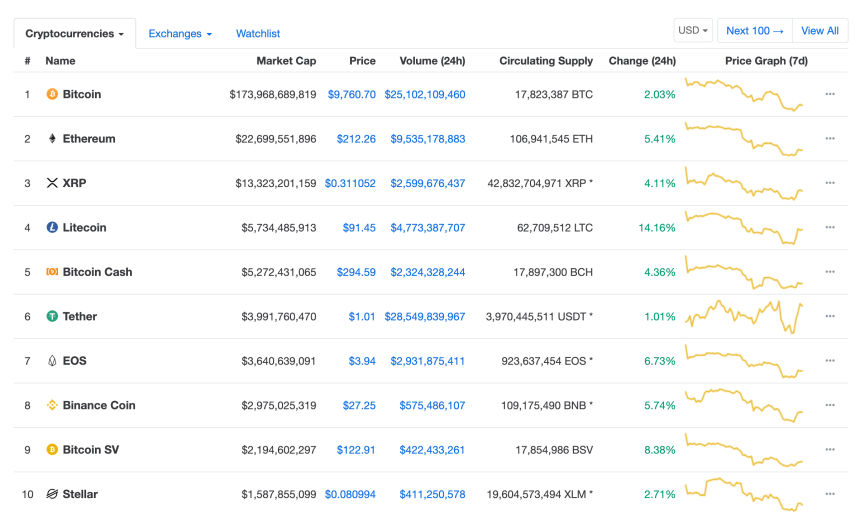Click the Ethereum diamond icon
The width and height of the screenshot is (860, 516).
pyautogui.click(x=52, y=139)
